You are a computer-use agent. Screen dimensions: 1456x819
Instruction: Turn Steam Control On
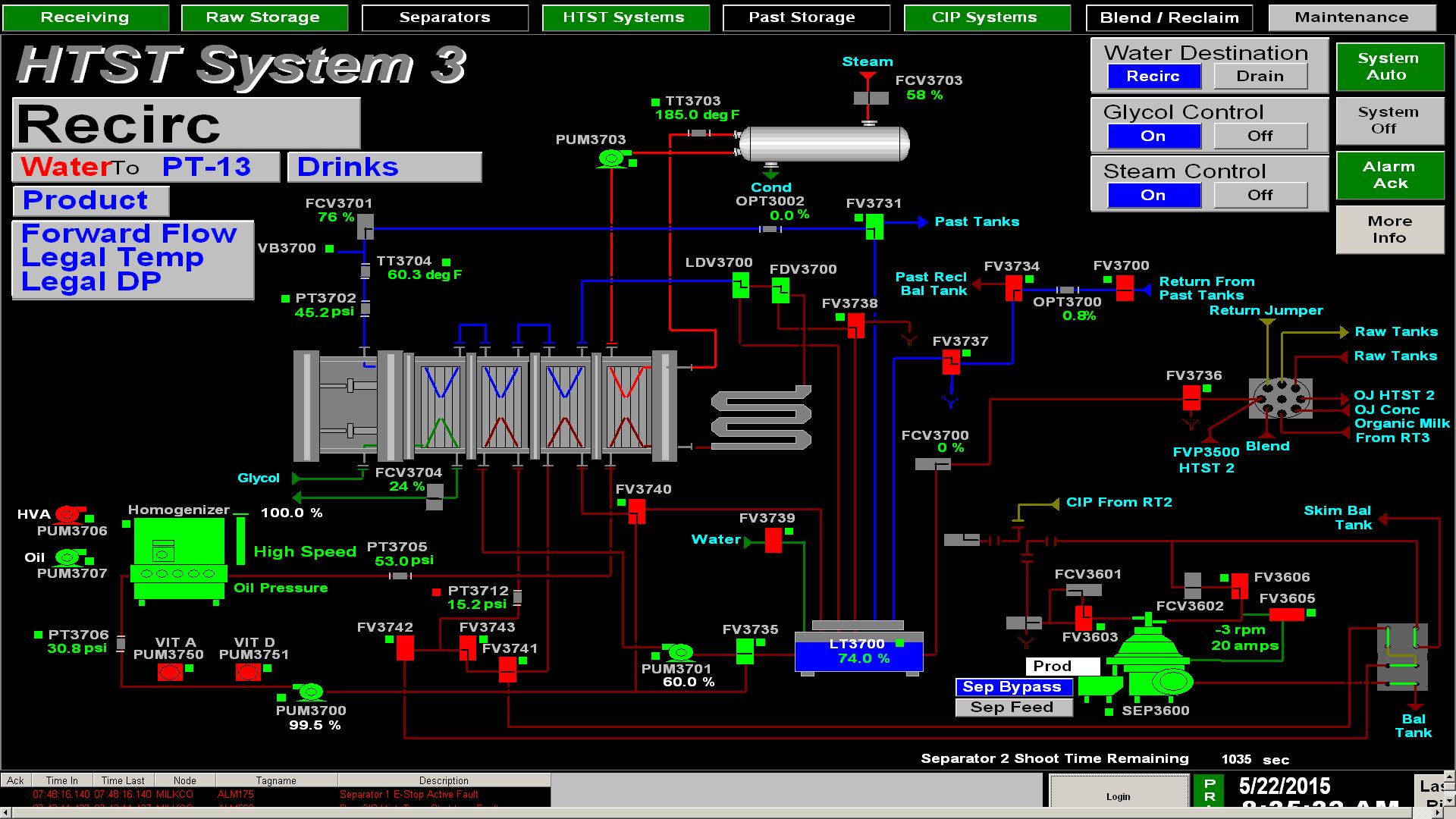pos(1153,195)
